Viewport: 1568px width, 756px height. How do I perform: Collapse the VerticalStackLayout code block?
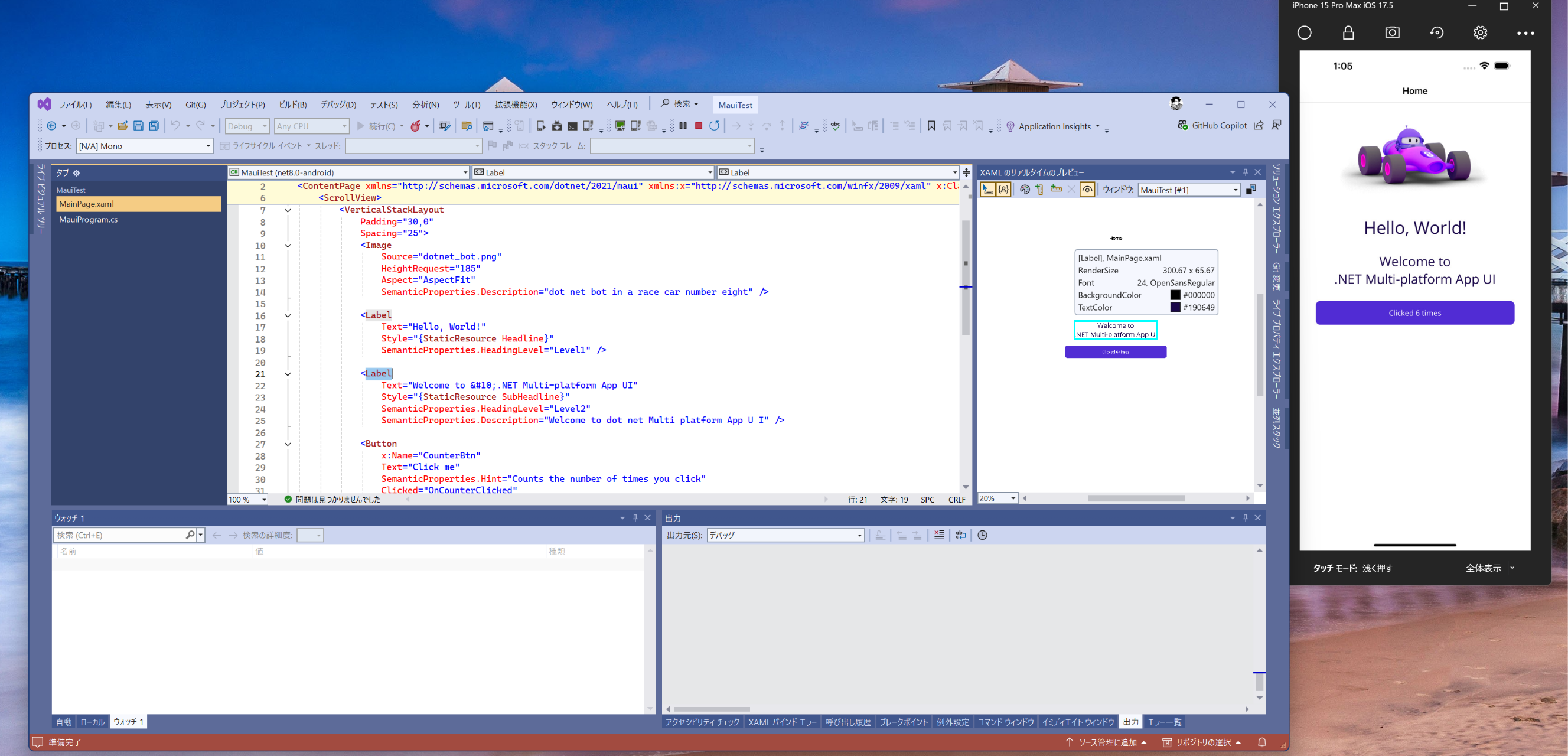pyautogui.click(x=288, y=211)
